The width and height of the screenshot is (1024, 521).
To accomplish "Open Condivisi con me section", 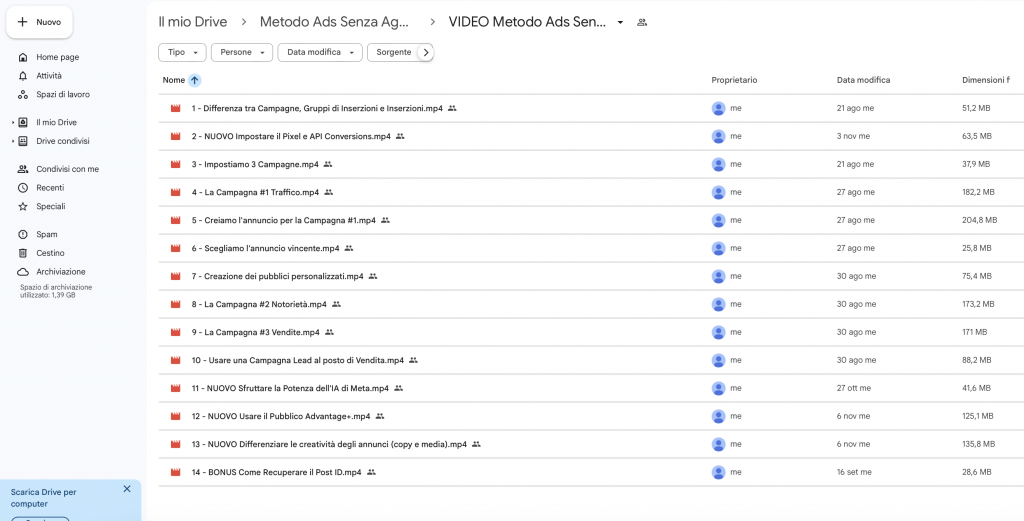I will pyautogui.click(x=67, y=169).
